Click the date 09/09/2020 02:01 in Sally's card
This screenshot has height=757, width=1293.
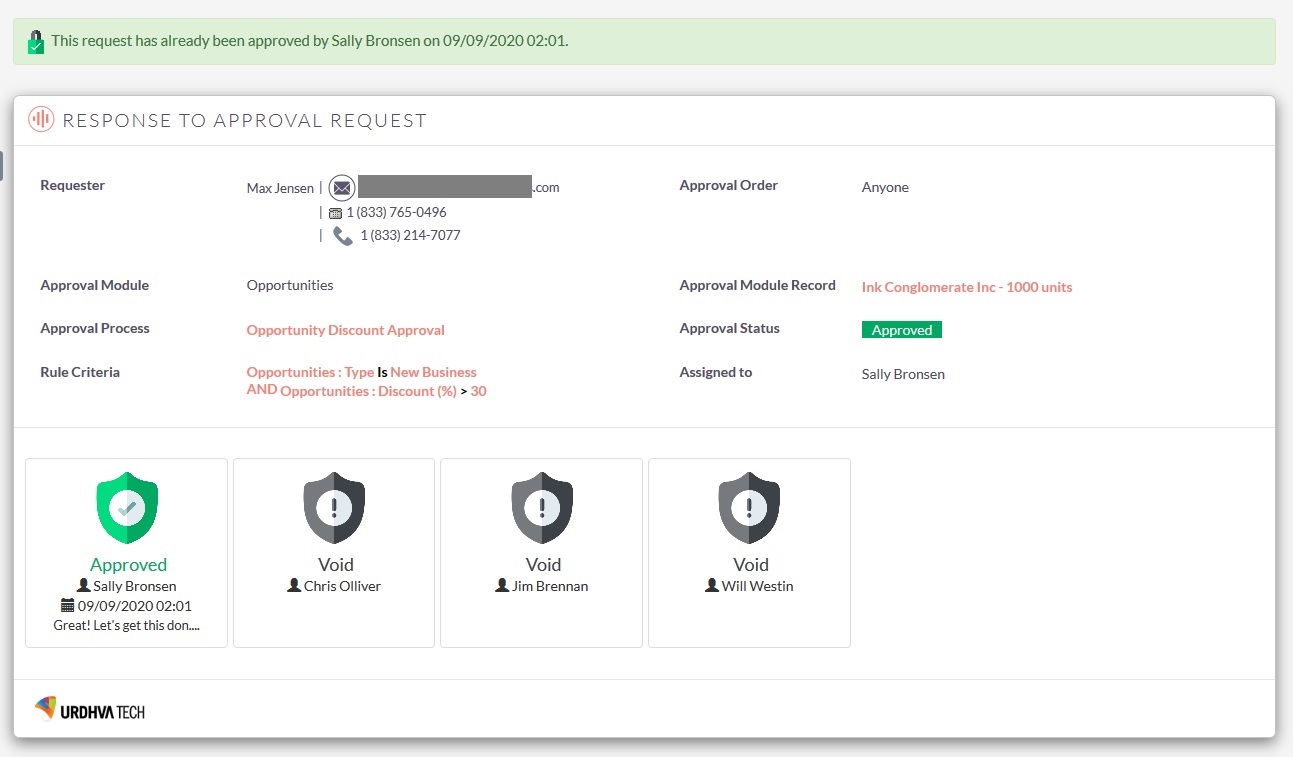point(135,606)
